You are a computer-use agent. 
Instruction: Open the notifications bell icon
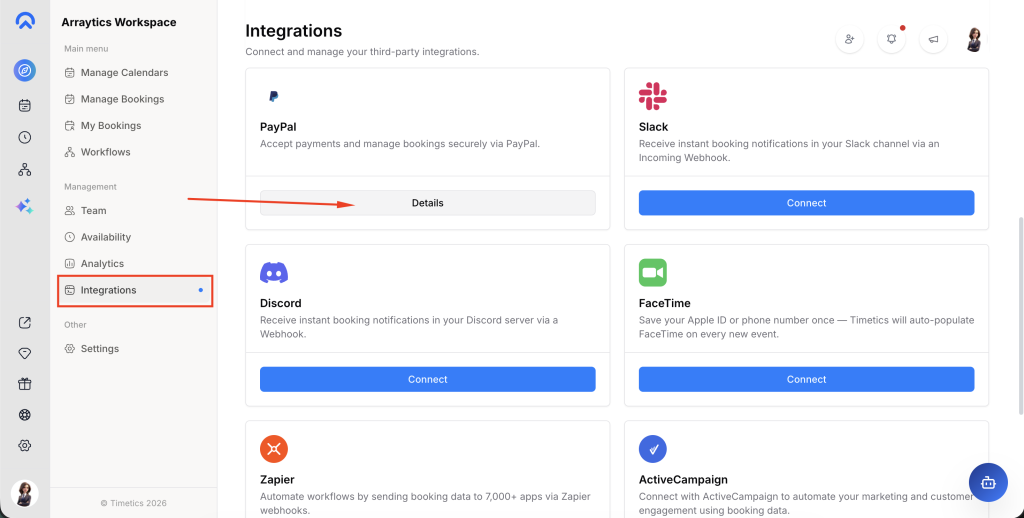[891, 39]
